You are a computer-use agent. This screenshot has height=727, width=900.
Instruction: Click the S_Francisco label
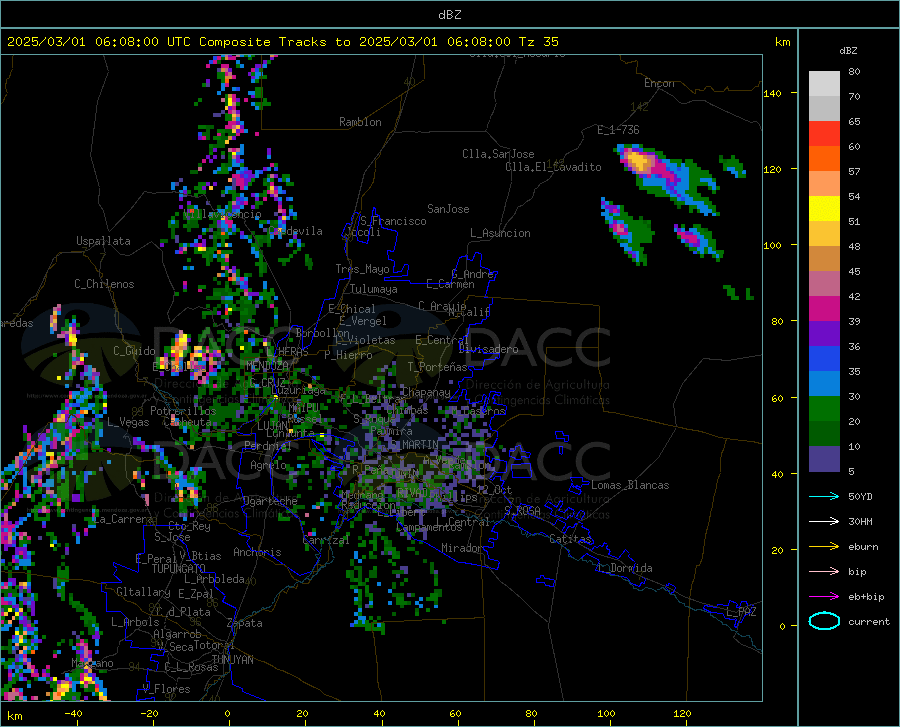tap(393, 221)
